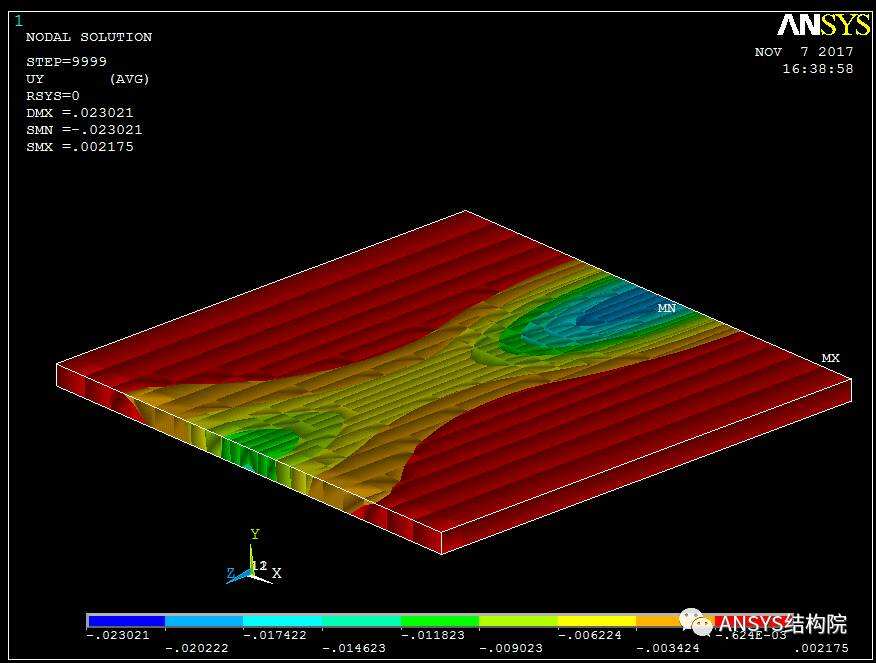The height and width of the screenshot is (663, 876).
Task: Click legend value -.023021
Action: (118, 635)
